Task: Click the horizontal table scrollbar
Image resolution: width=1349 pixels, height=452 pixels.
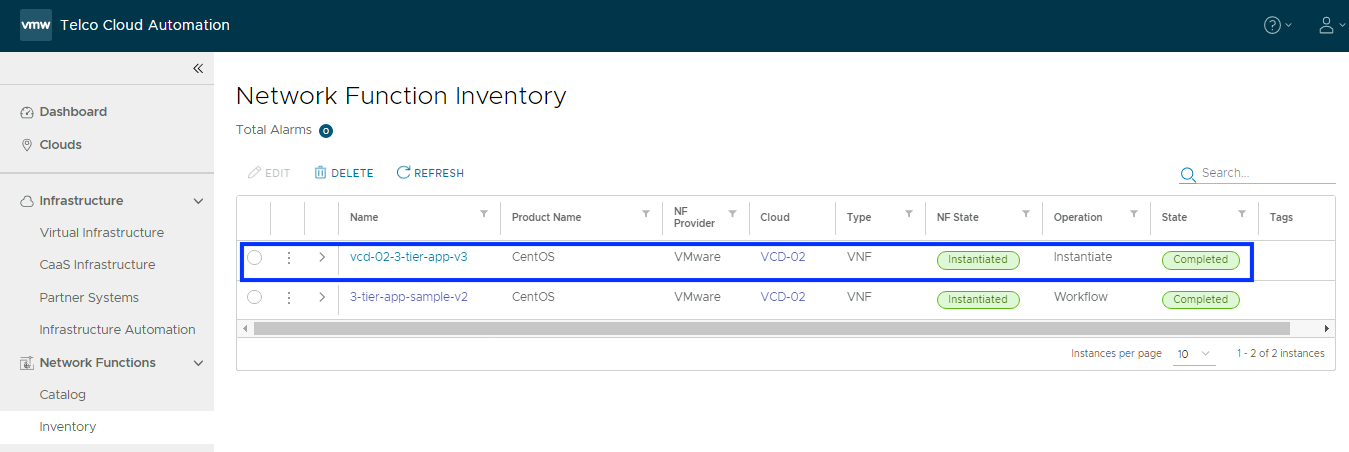Action: pos(770,328)
